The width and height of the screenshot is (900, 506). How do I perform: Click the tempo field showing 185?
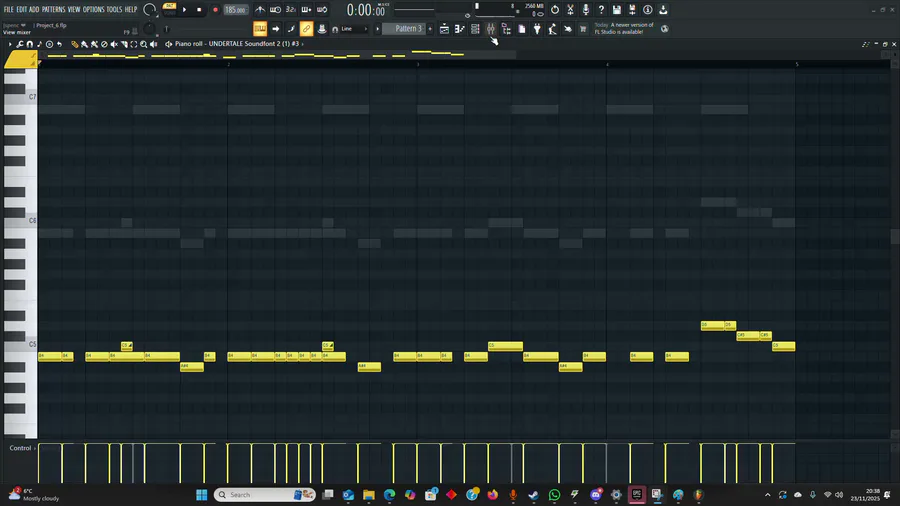235,10
